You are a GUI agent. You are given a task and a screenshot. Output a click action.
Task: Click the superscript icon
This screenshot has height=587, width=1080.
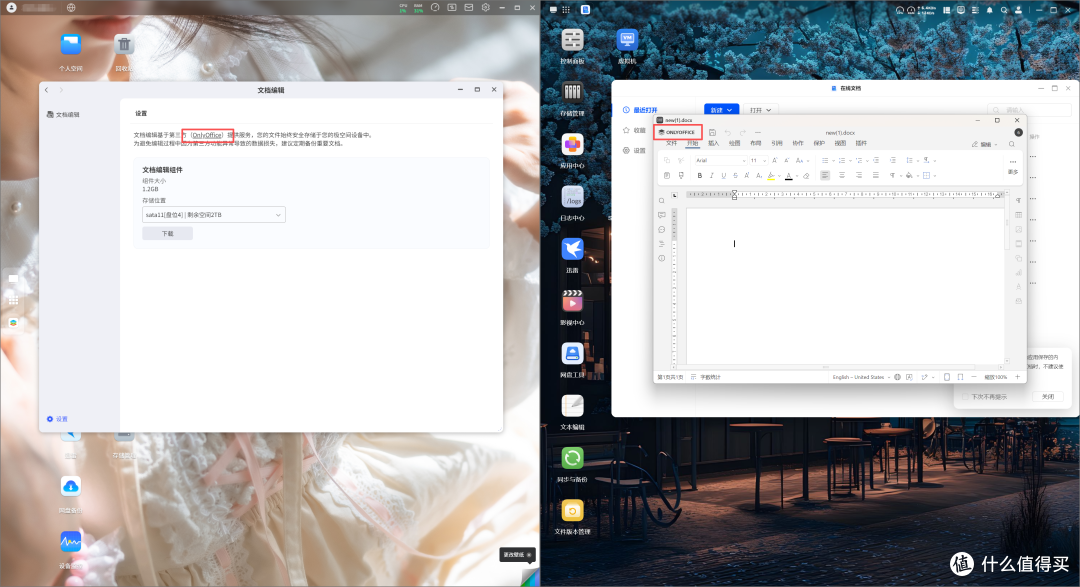click(747, 176)
